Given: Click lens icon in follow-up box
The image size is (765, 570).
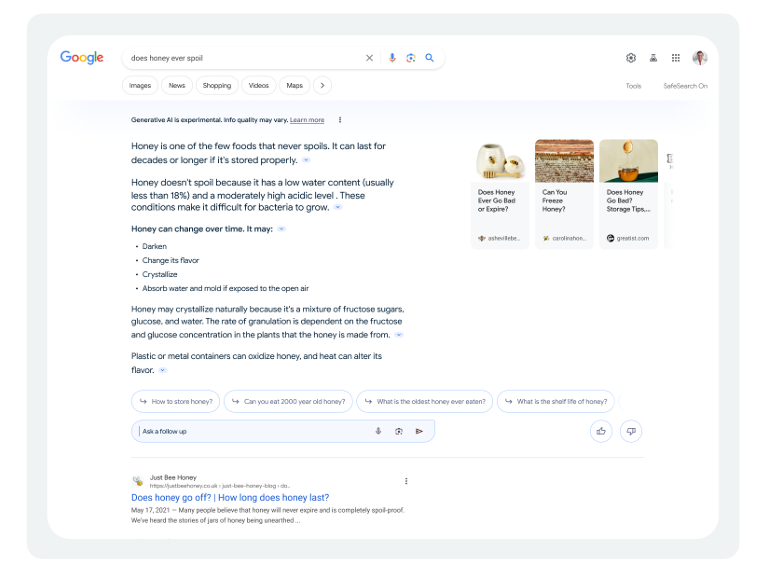Looking at the screenshot, I should click(399, 431).
